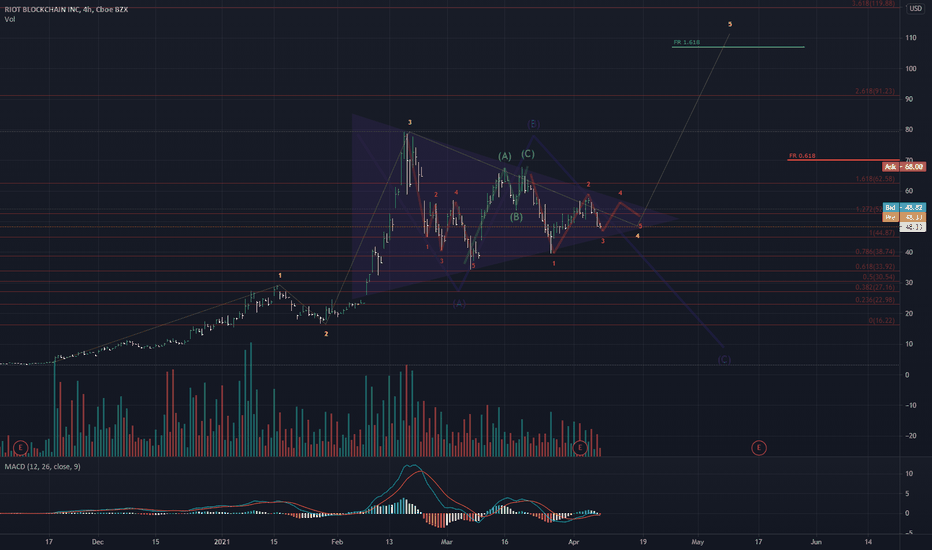The height and width of the screenshot is (550, 932).
Task: Click the Jun label on the time axis
Action: pyautogui.click(x=816, y=542)
